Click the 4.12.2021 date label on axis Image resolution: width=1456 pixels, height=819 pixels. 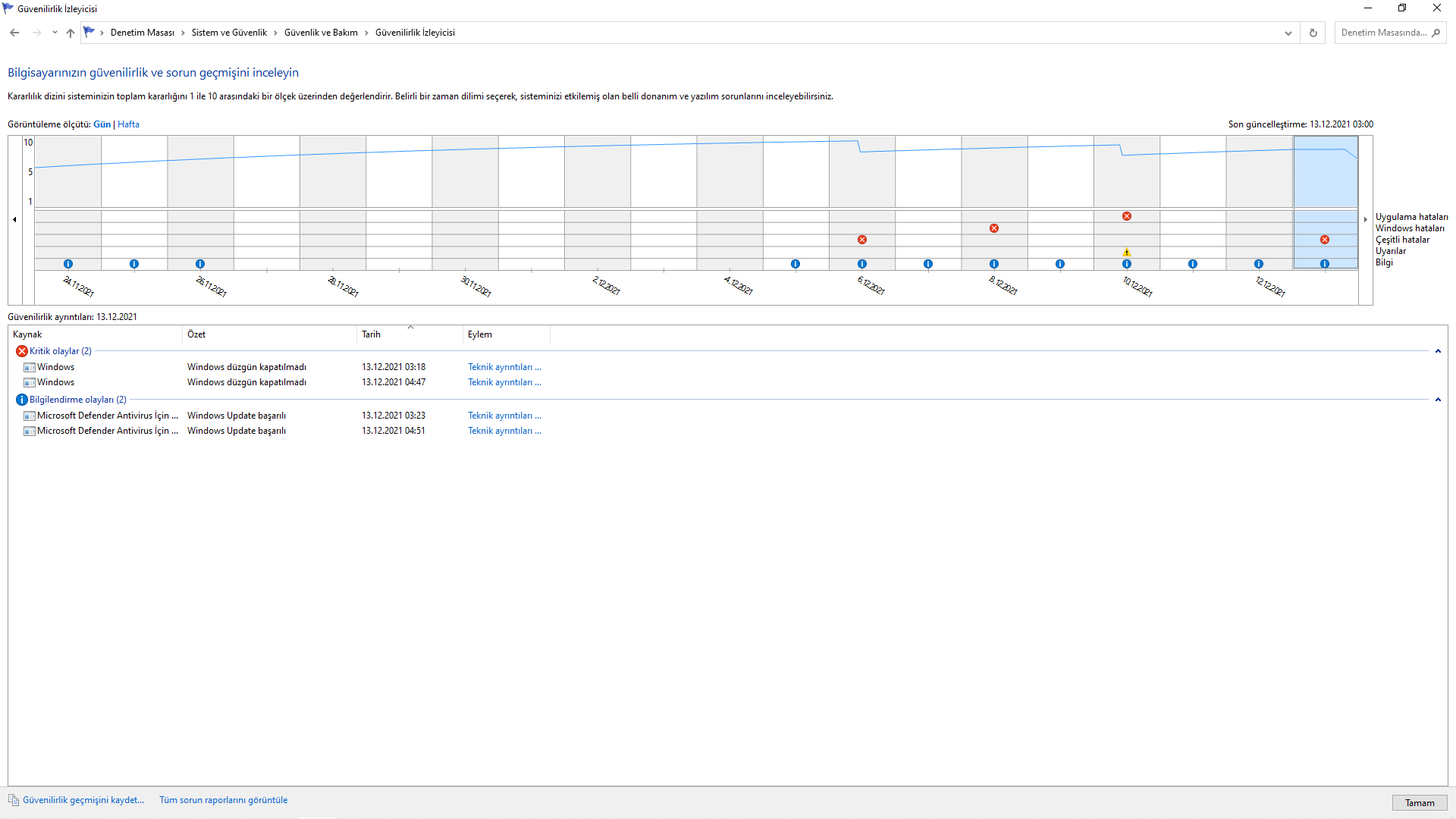pyautogui.click(x=739, y=286)
